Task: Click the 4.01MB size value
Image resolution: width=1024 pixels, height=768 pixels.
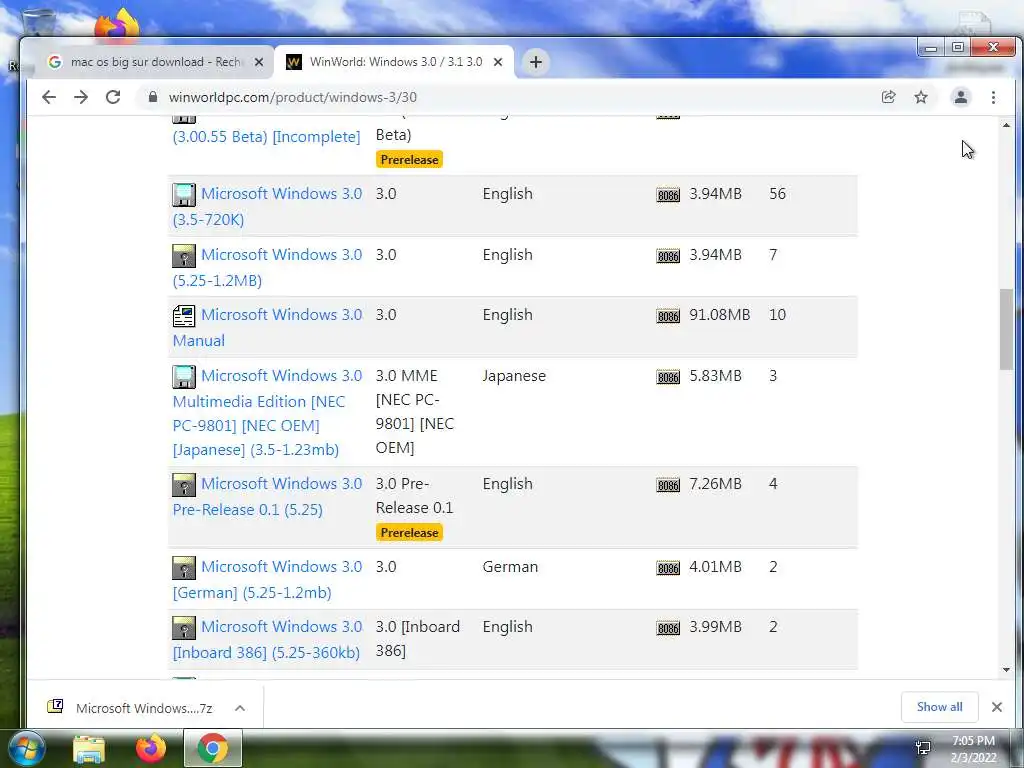Action: [715, 567]
